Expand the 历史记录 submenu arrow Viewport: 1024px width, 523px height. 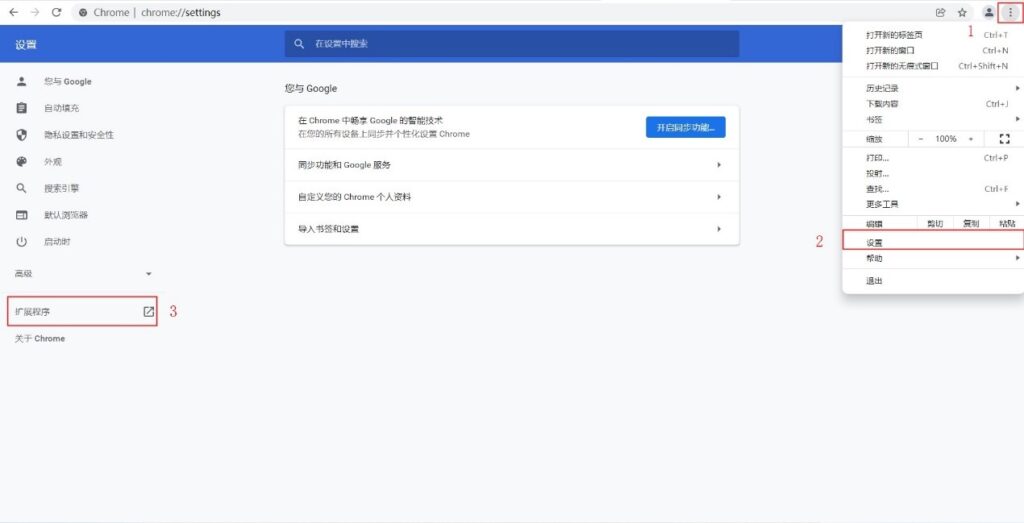(1017, 88)
